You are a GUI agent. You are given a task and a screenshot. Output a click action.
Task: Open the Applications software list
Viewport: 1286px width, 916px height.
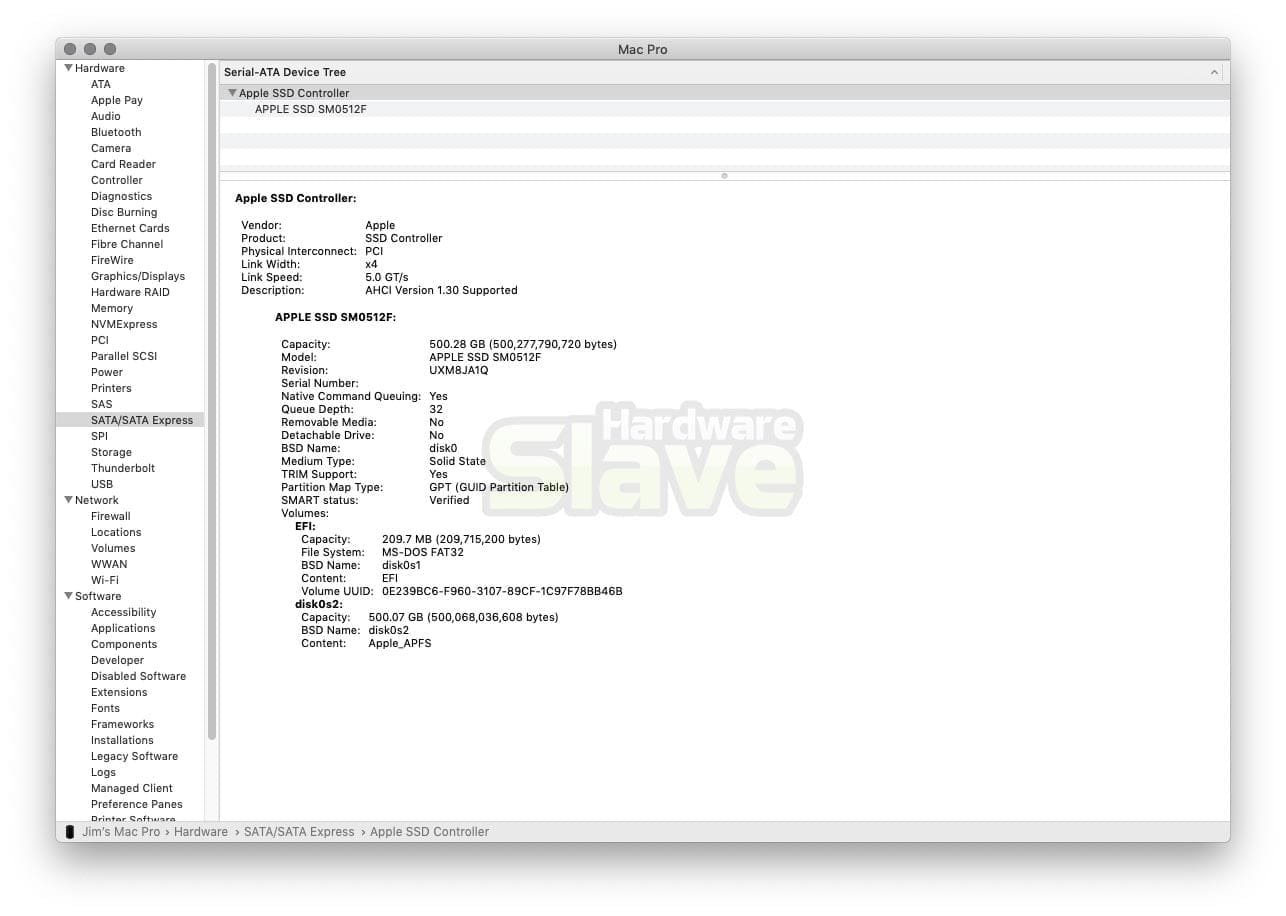pyautogui.click(x=123, y=628)
